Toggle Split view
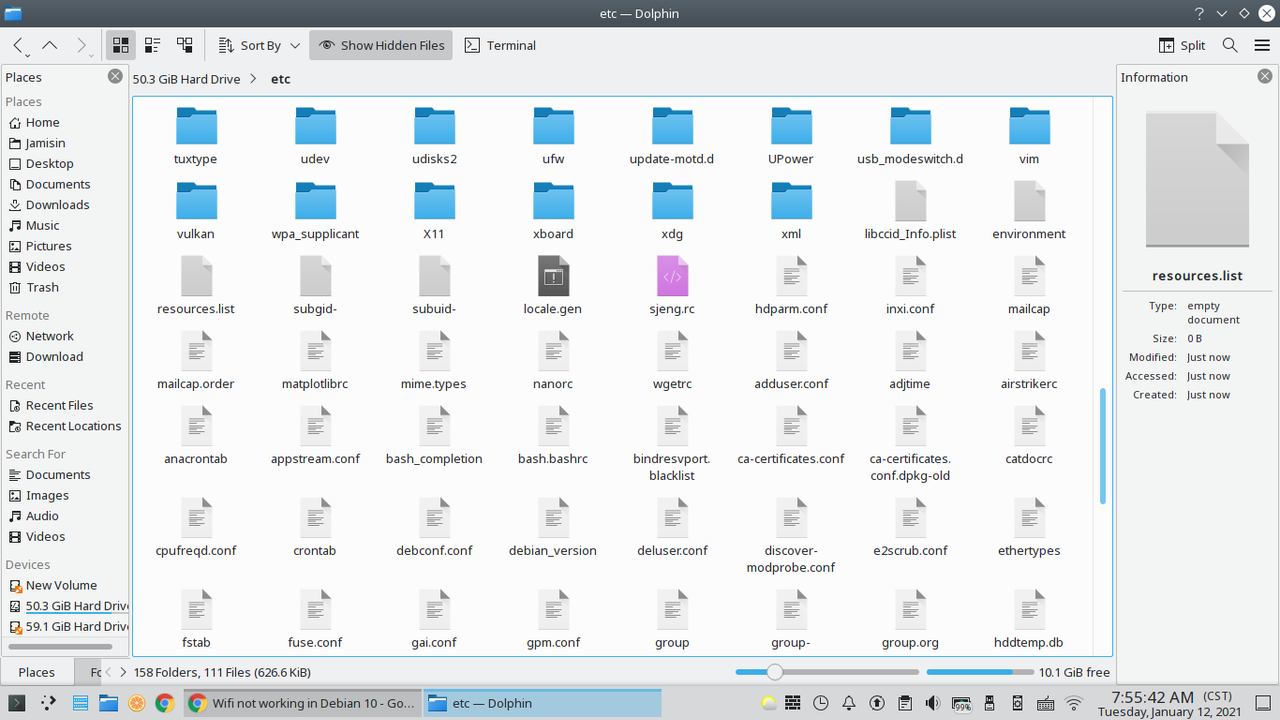This screenshot has height=720, width=1280. (x=1182, y=45)
